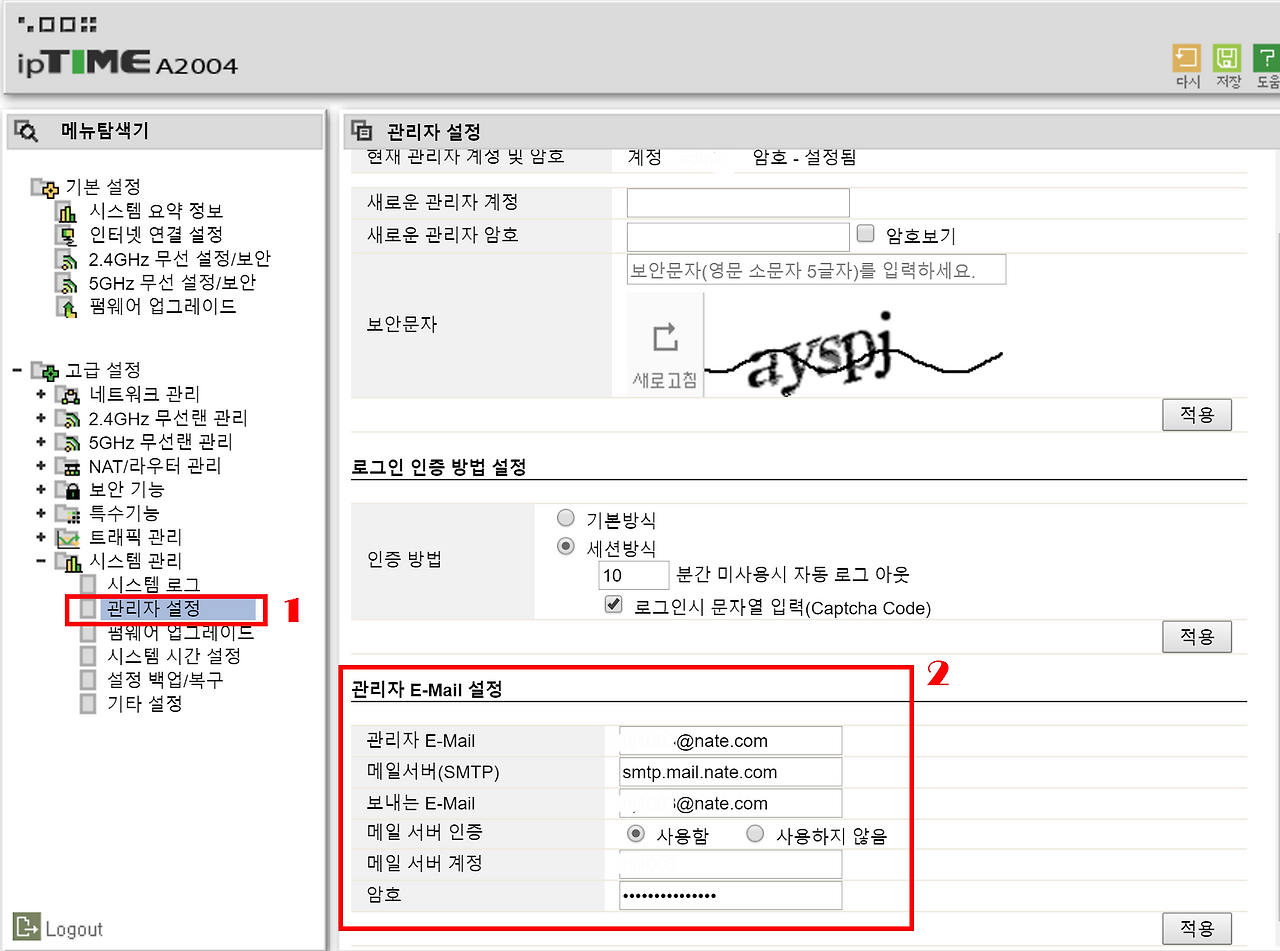Open 시스템 요약 정보 chart icon item
This screenshot has height=951, width=1280.
pos(67,211)
